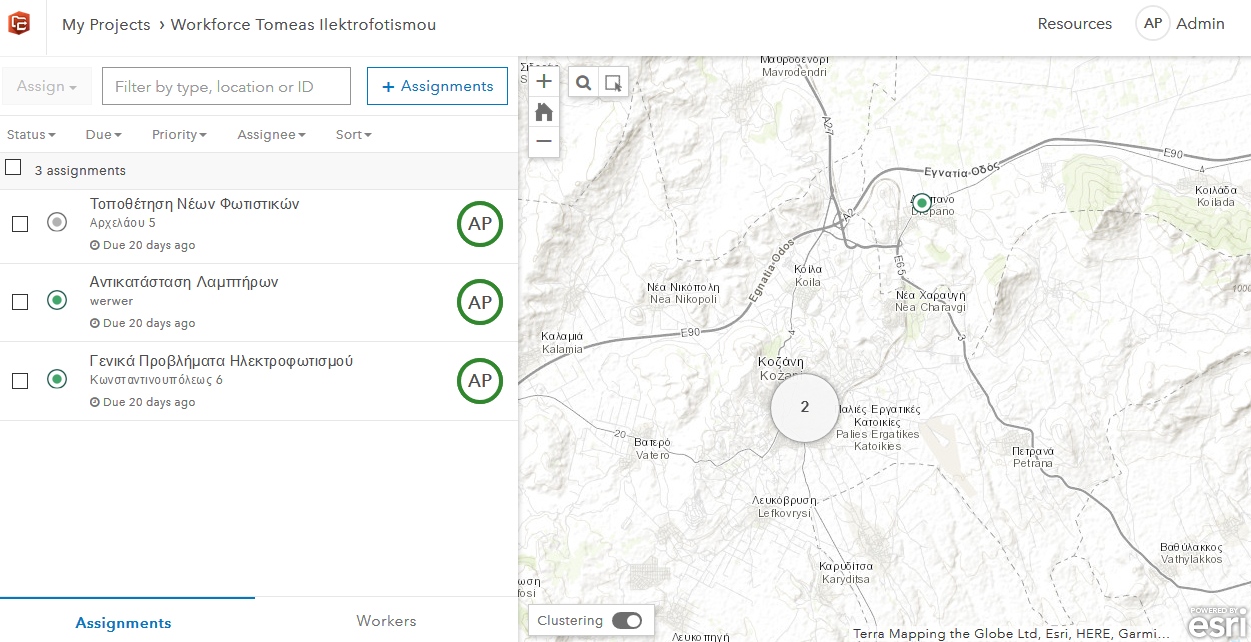Open the map search tool

(x=584, y=82)
